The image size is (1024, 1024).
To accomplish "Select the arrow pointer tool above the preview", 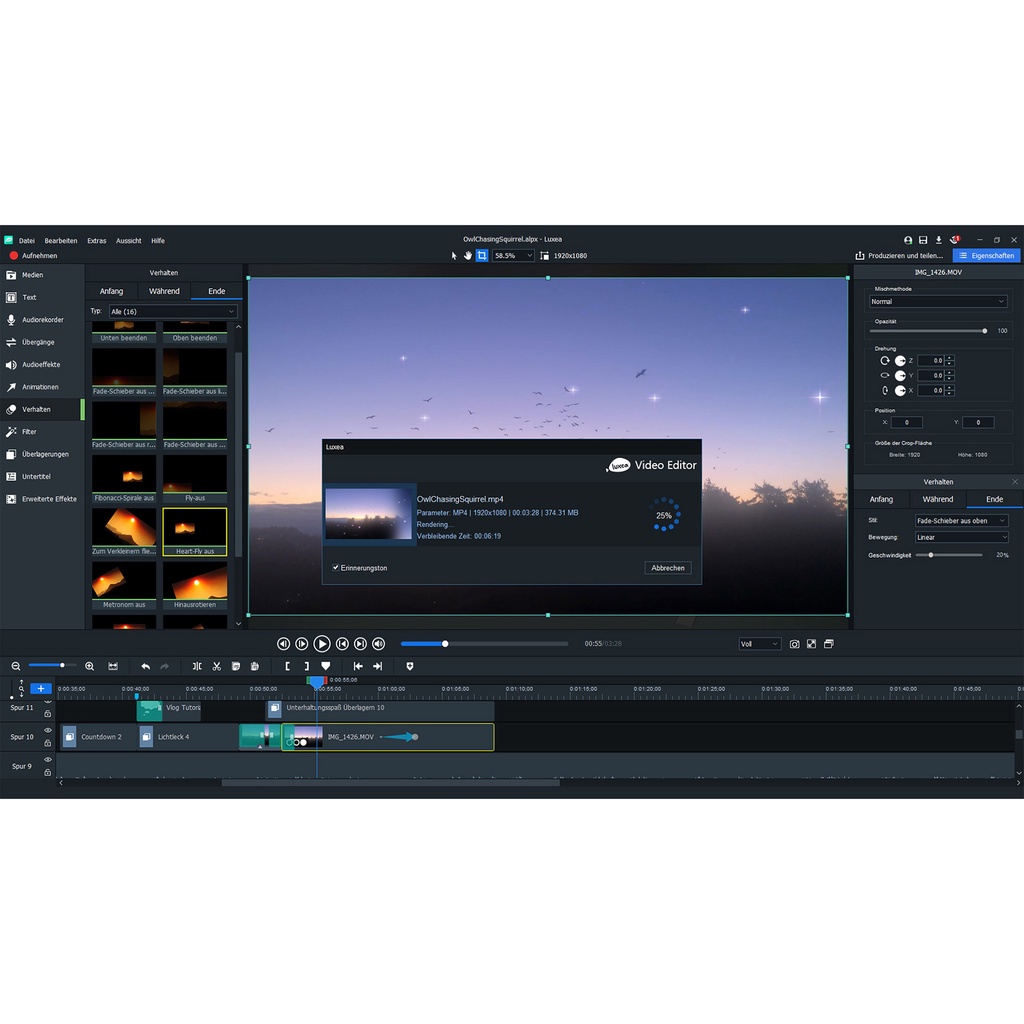I will 454,255.
